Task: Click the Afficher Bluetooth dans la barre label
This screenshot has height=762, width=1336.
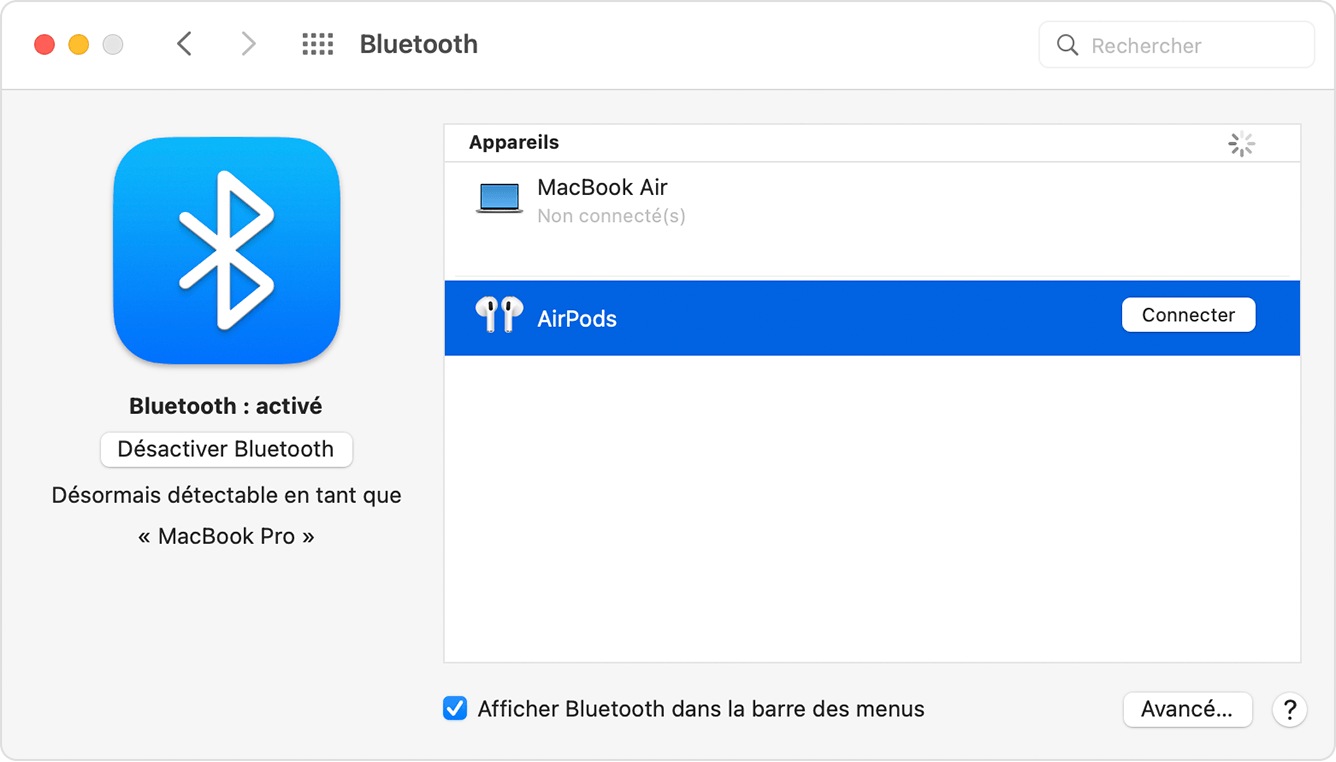Action: 701,709
